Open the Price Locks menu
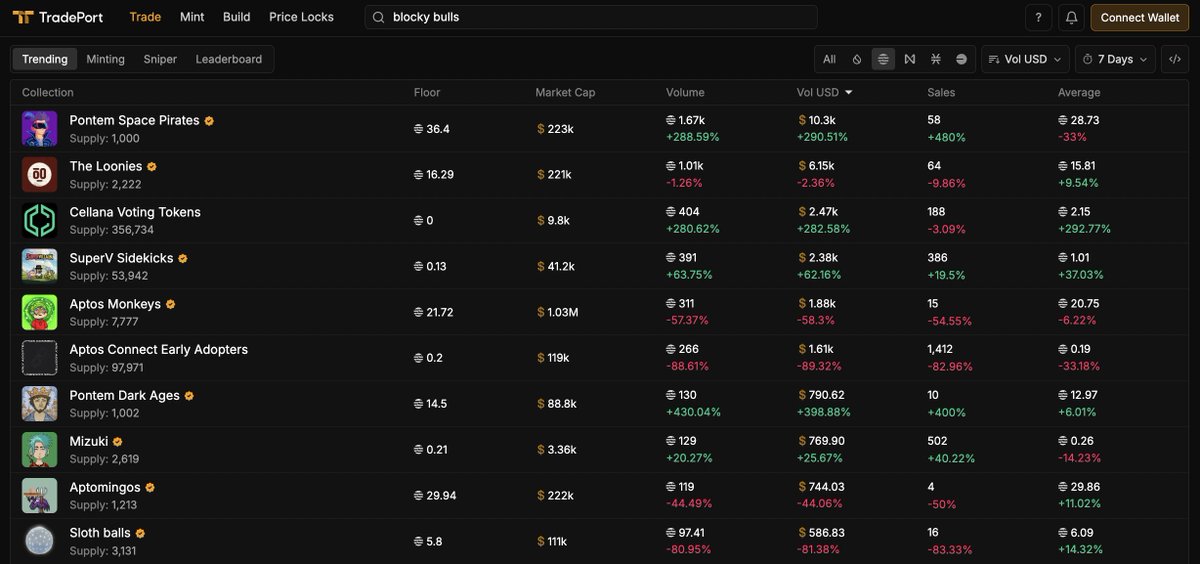 pyautogui.click(x=301, y=17)
